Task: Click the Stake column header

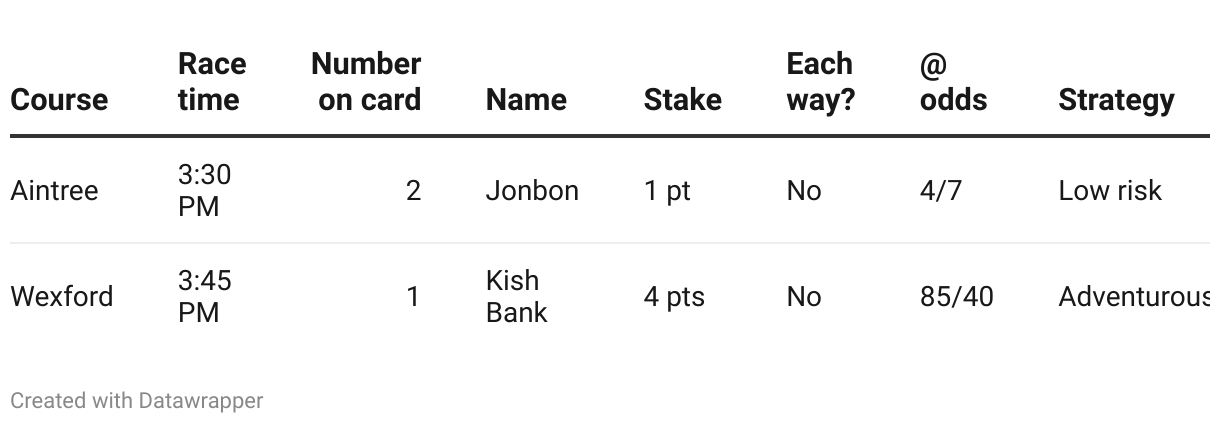Action: (683, 100)
